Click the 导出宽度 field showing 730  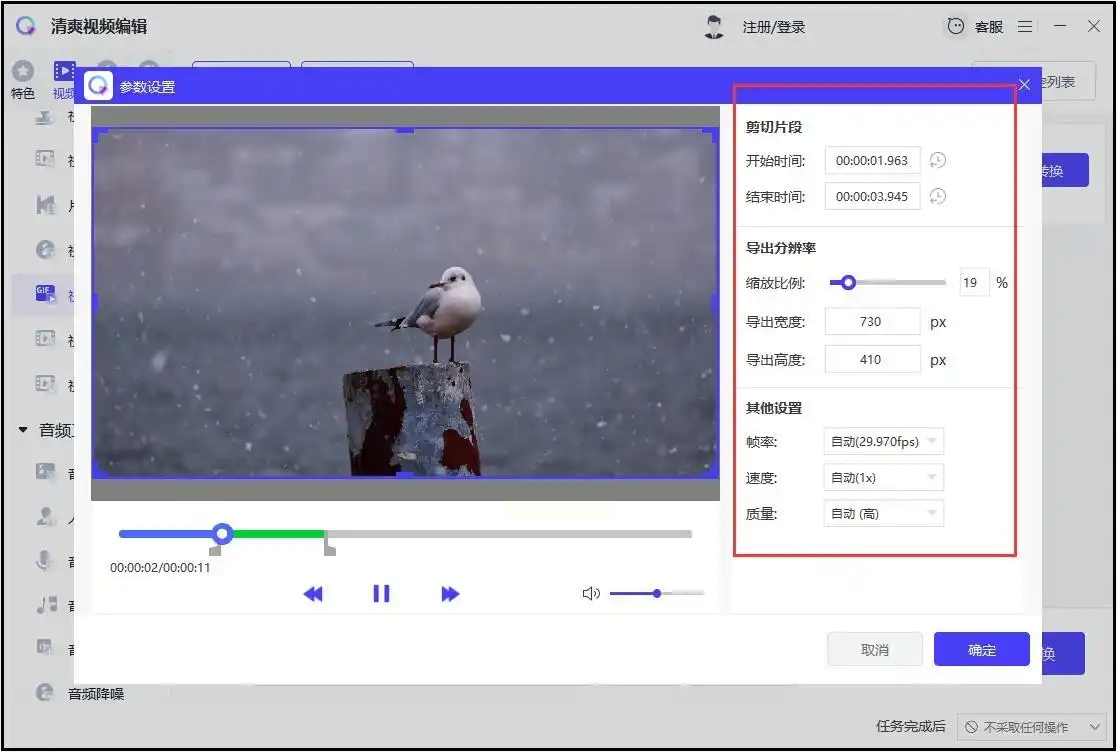[872, 321]
